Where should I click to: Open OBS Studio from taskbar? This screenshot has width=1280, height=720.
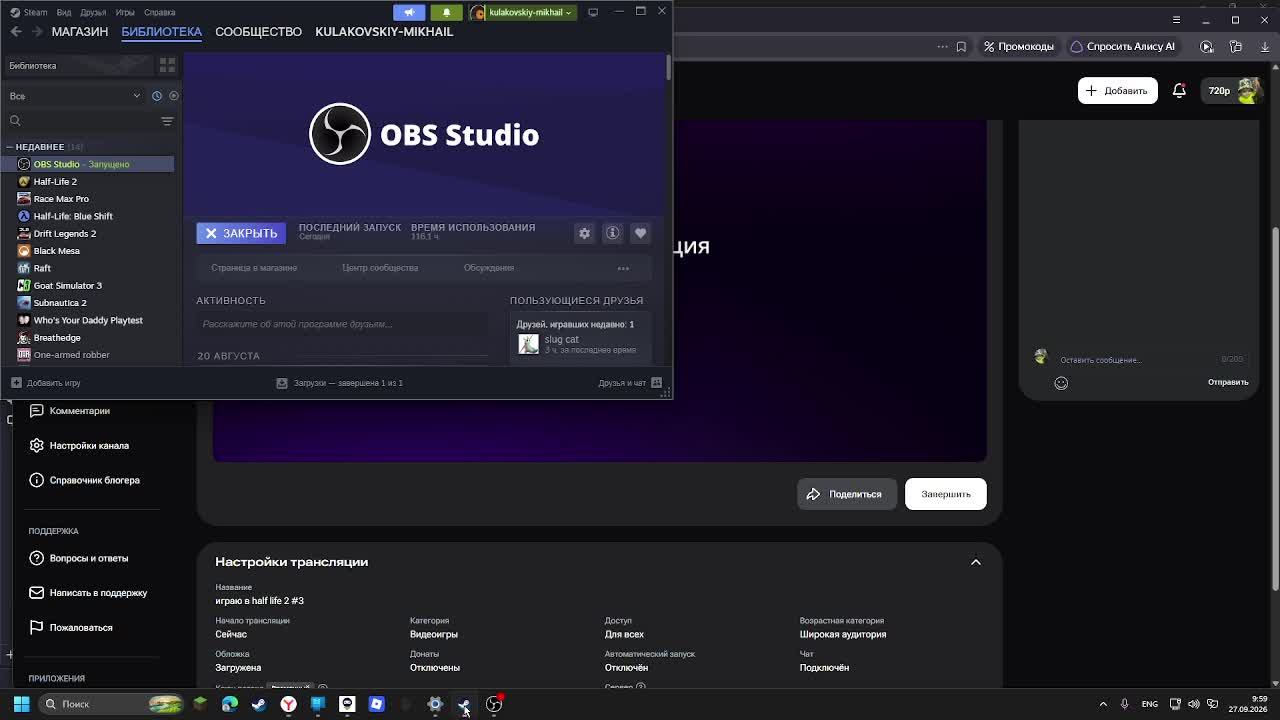(x=494, y=704)
